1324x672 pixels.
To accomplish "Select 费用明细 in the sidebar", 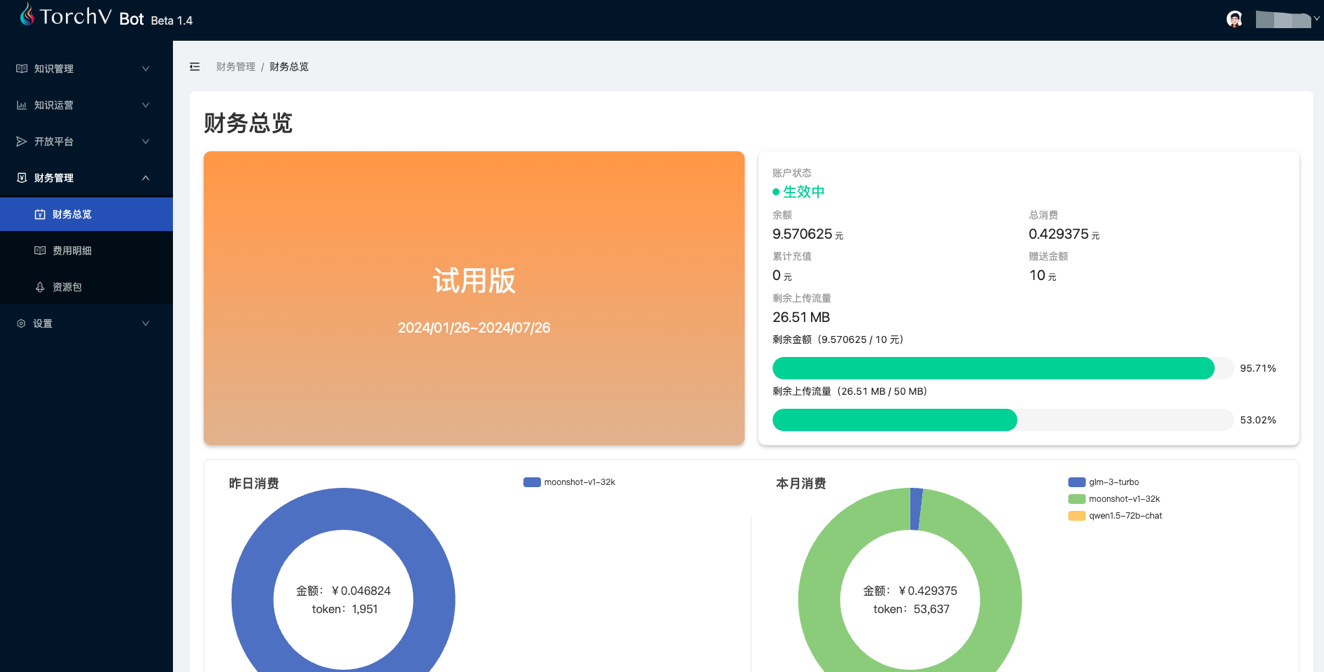I will point(72,251).
